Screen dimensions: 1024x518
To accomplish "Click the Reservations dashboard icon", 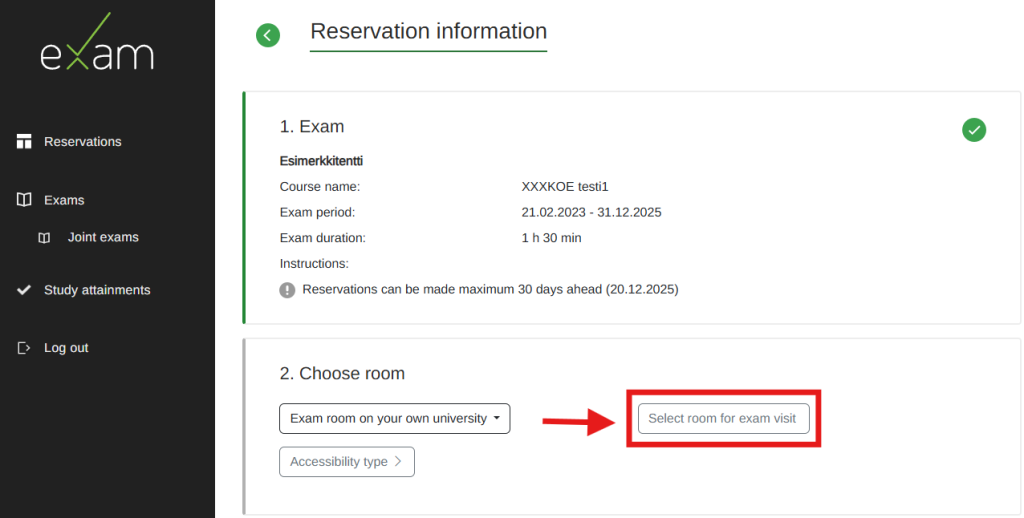I will tap(25, 141).
